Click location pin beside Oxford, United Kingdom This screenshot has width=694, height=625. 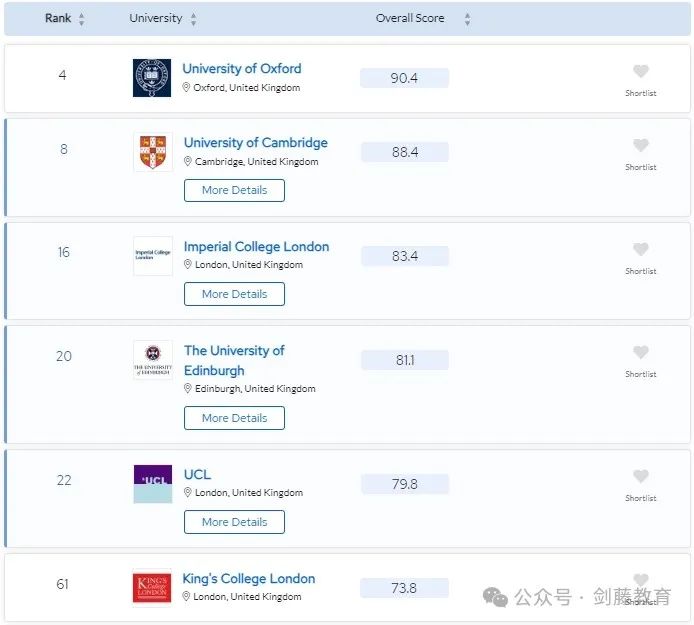(x=186, y=88)
